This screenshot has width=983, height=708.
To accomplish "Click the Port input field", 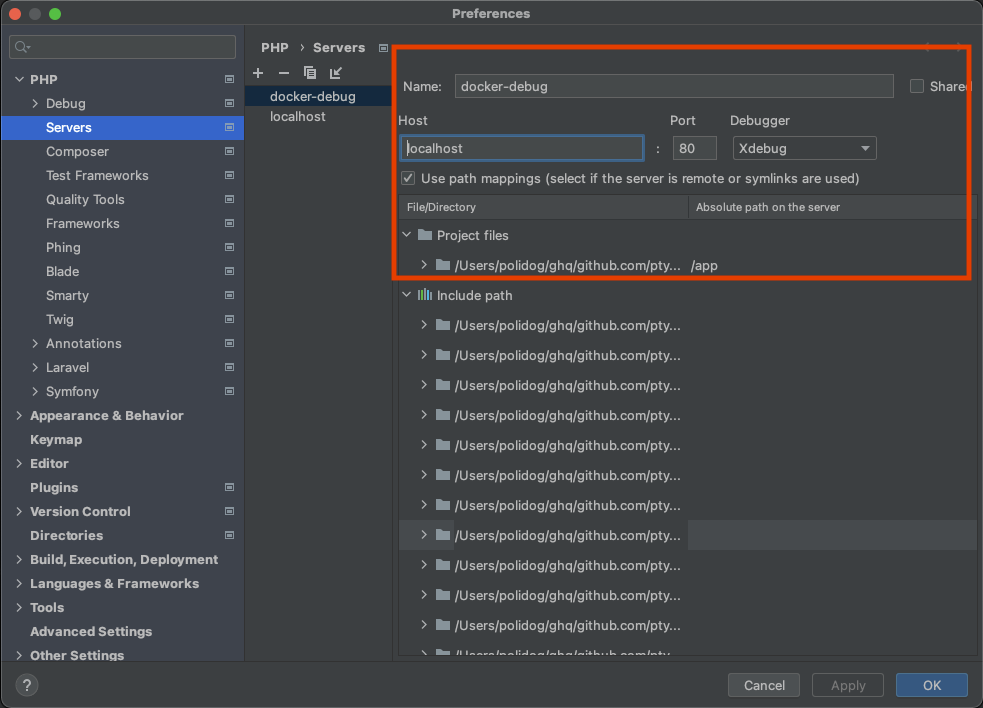I will pyautogui.click(x=694, y=148).
